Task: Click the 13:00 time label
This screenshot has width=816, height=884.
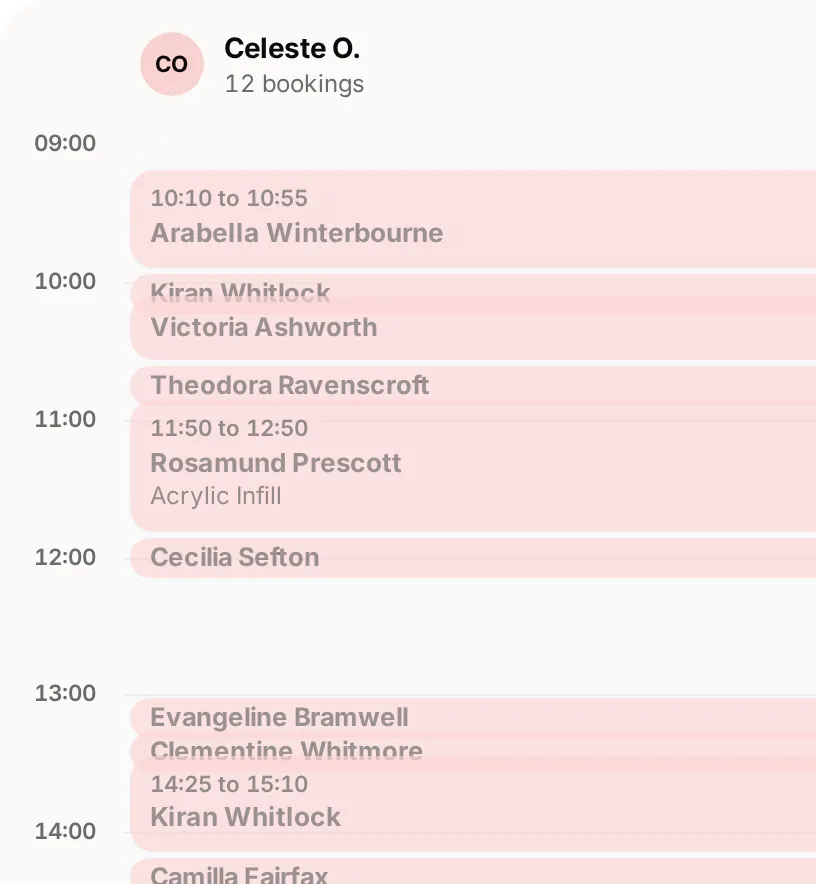Action: point(65,693)
